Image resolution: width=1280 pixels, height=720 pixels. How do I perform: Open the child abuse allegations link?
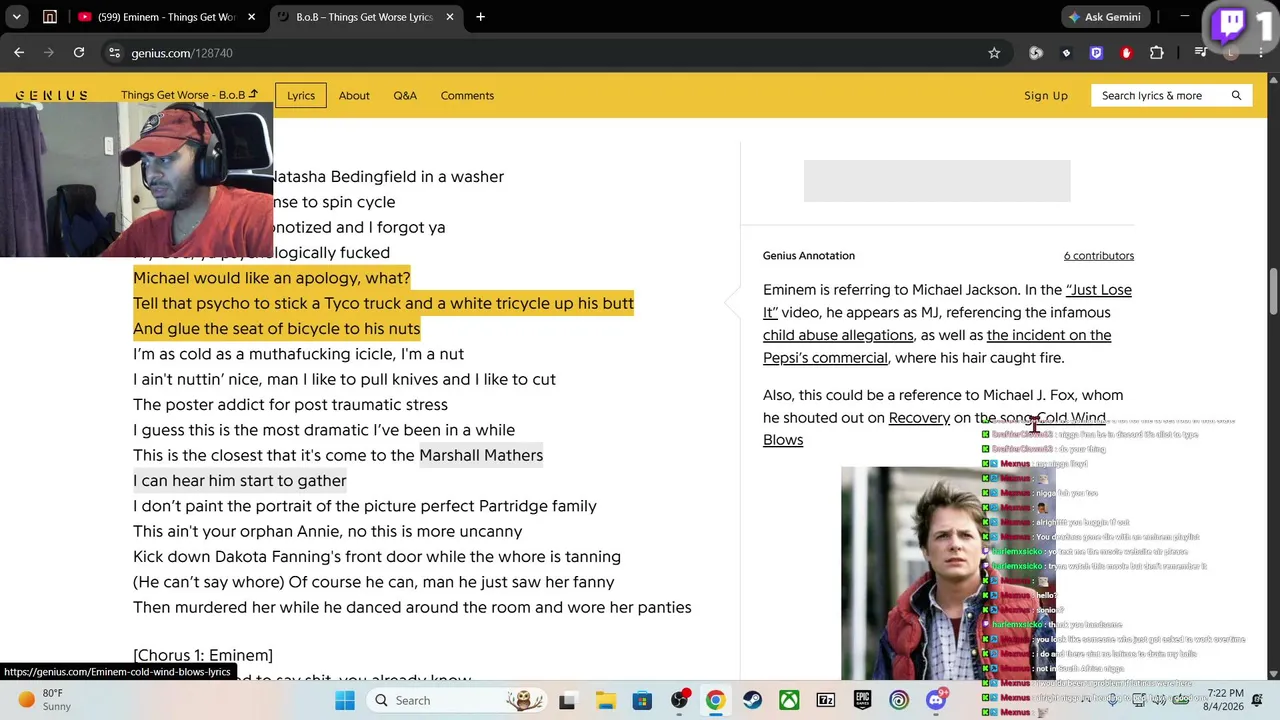click(x=838, y=335)
